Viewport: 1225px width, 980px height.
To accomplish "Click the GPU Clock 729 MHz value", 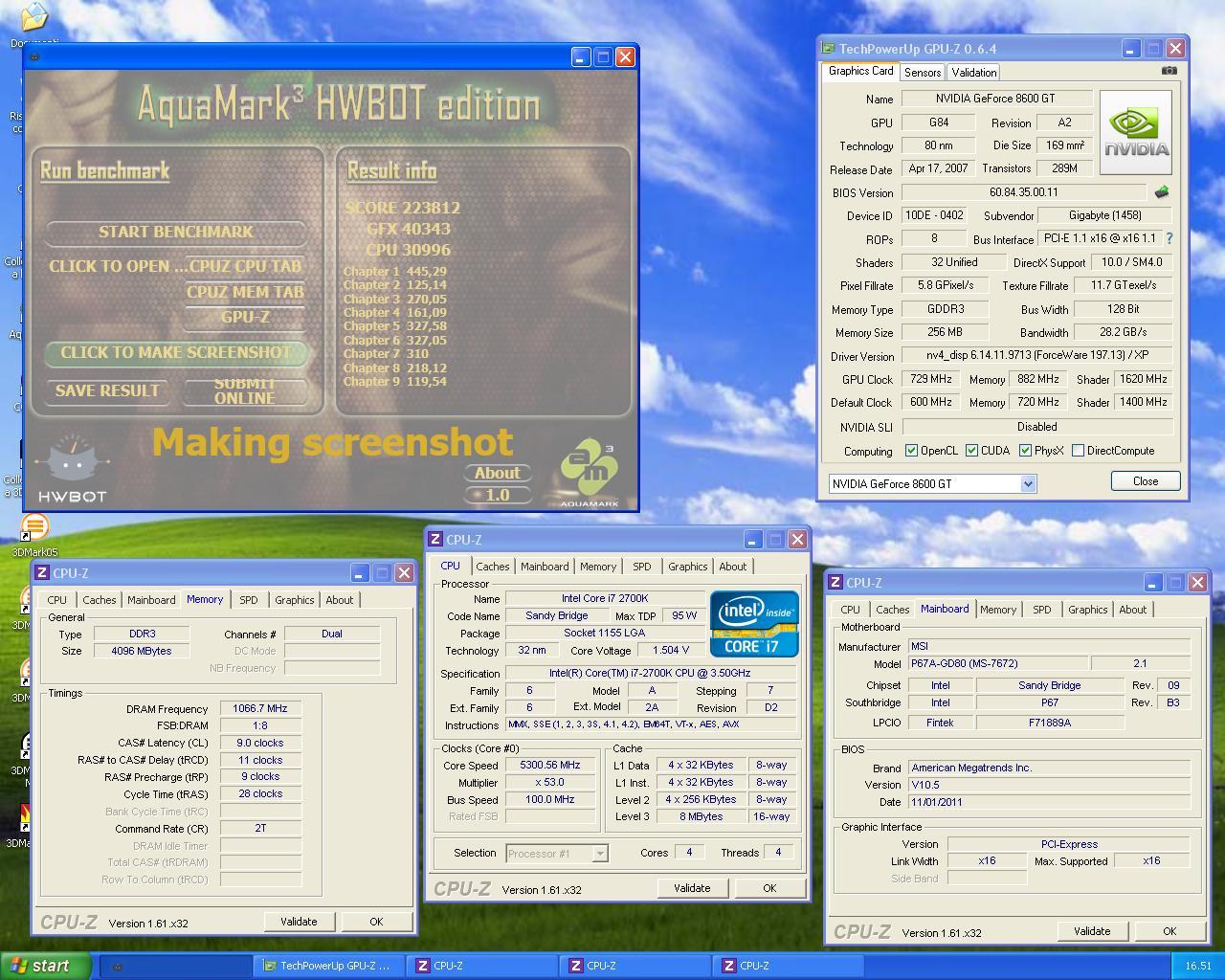I will click(930, 379).
